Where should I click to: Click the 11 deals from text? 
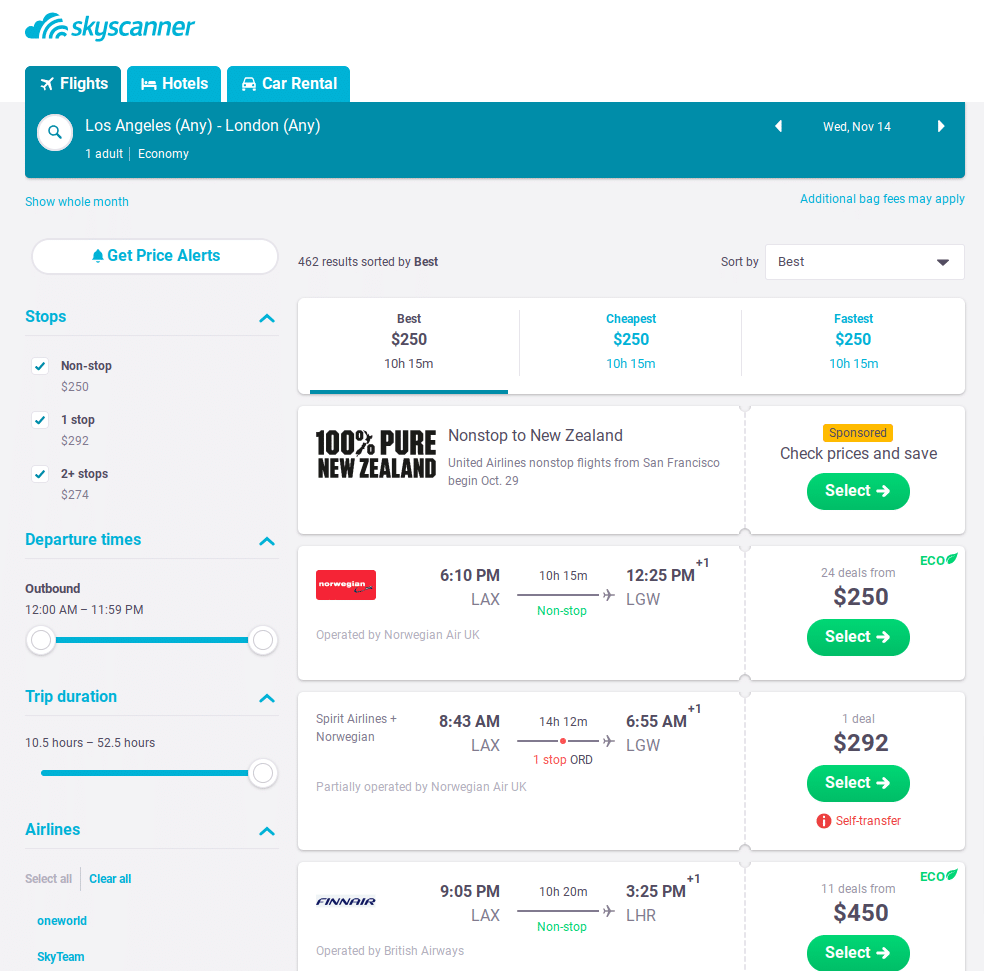tap(858, 889)
